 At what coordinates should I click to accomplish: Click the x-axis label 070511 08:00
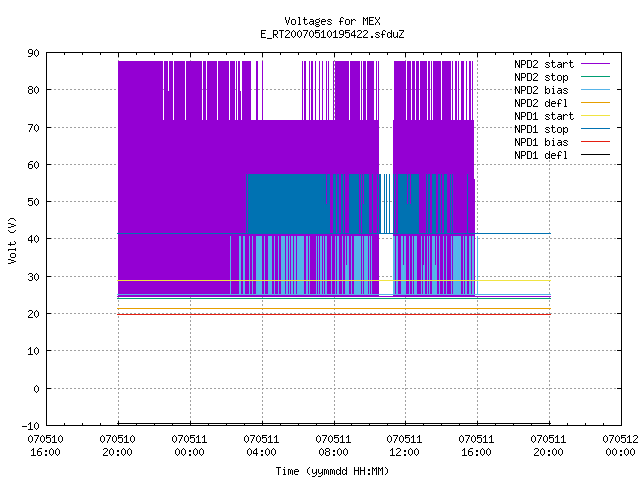coord(333,446)
